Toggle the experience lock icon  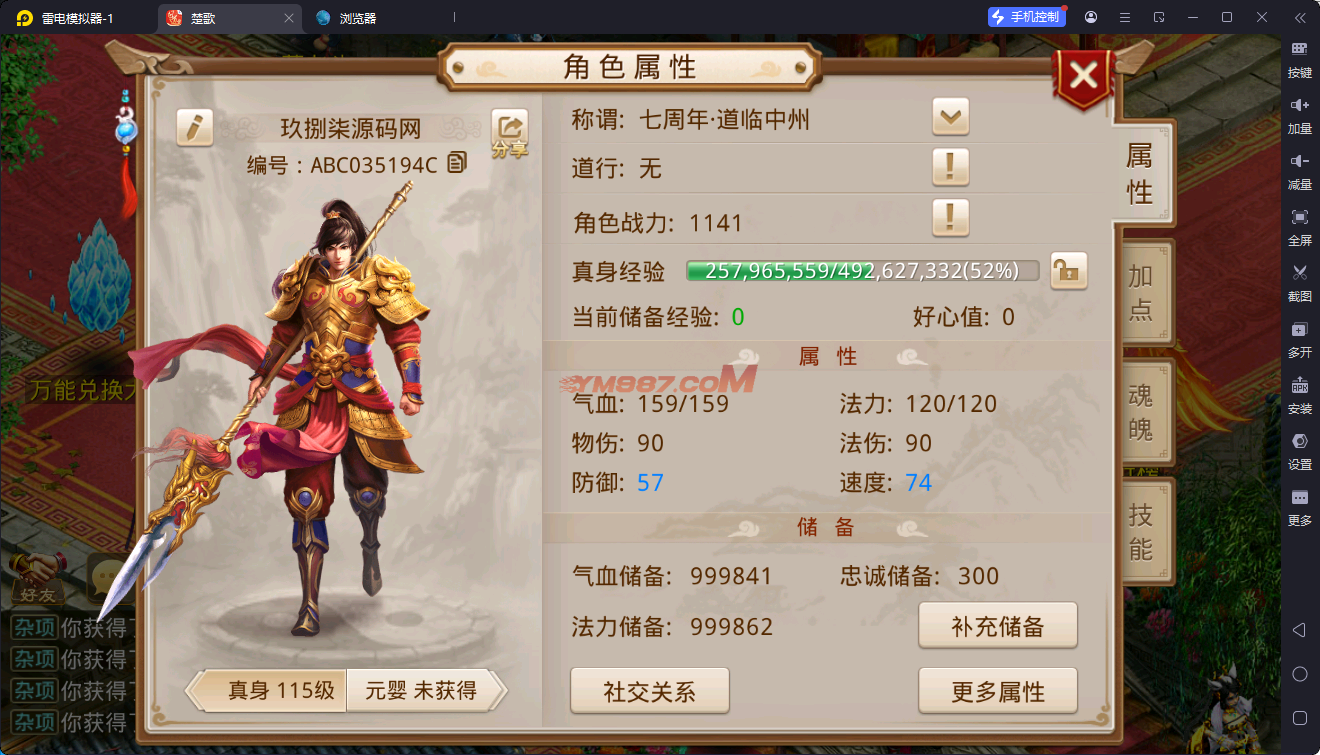1069,270
